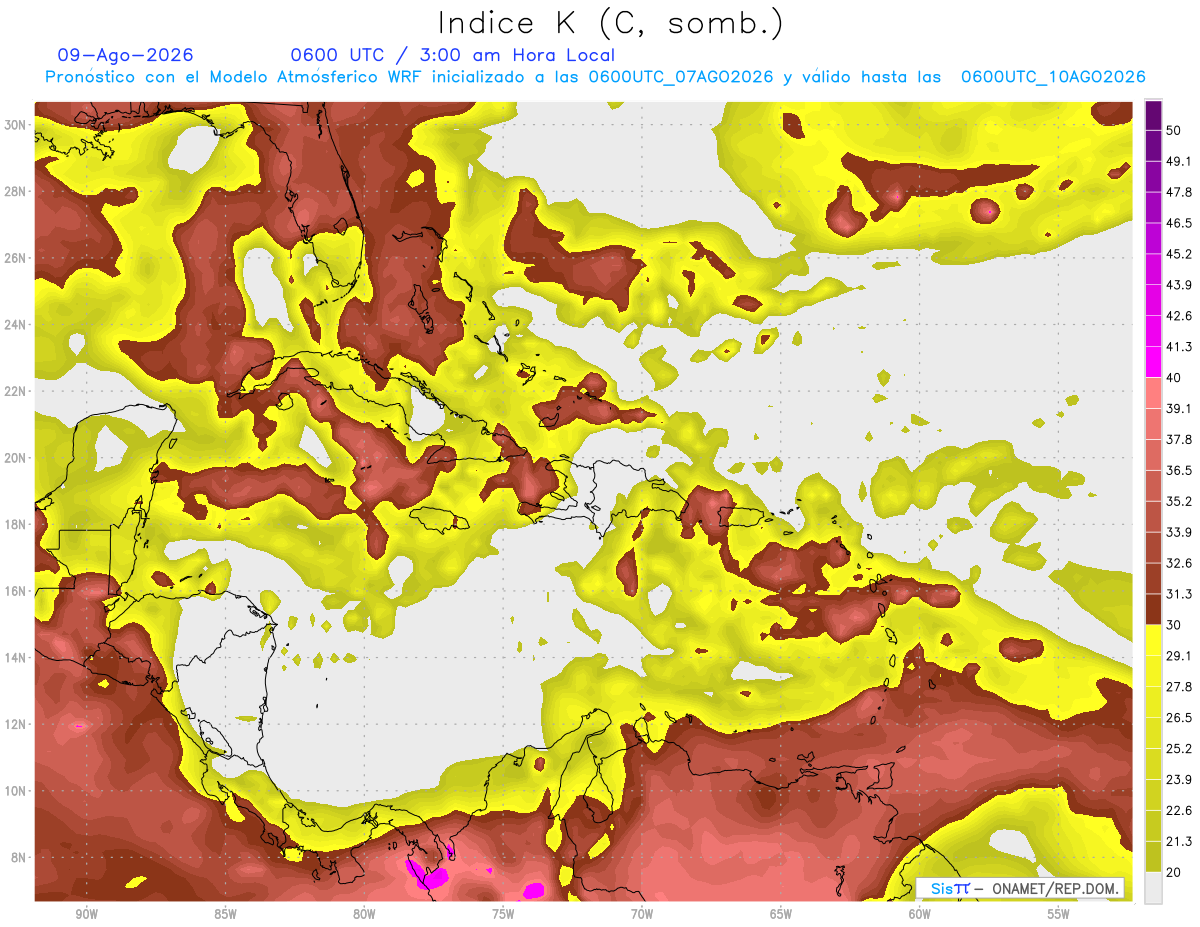Click the latitude label '14N'
The image size is (1200, 927).
tap(16, 658)
